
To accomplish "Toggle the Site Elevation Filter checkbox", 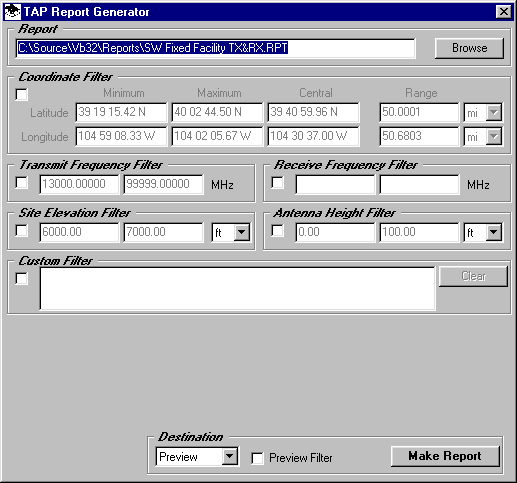I will coord(22,231).
